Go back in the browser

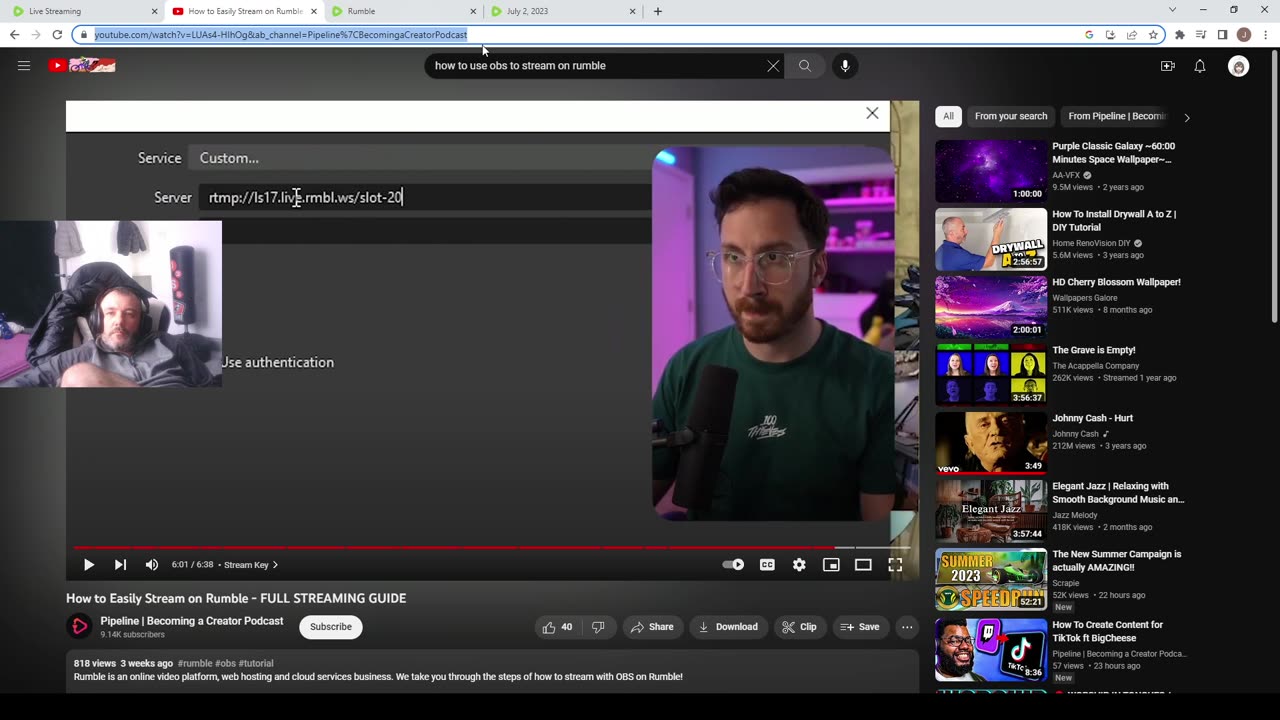point(14,35)
